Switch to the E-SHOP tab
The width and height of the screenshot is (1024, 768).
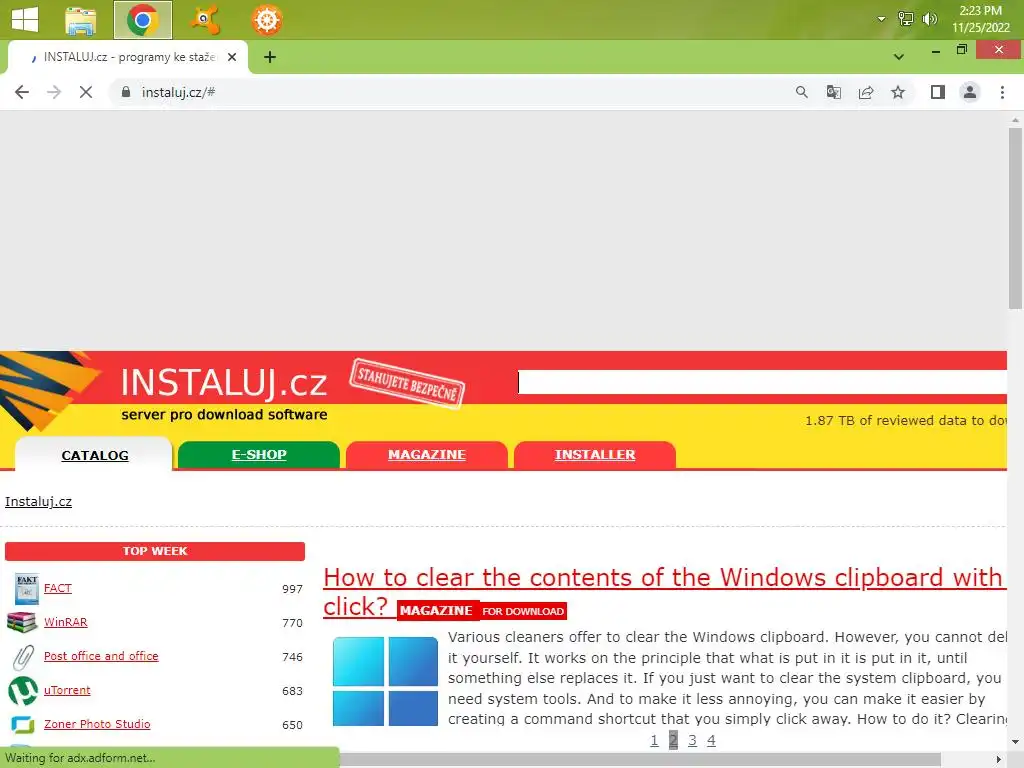coord(259,455)
